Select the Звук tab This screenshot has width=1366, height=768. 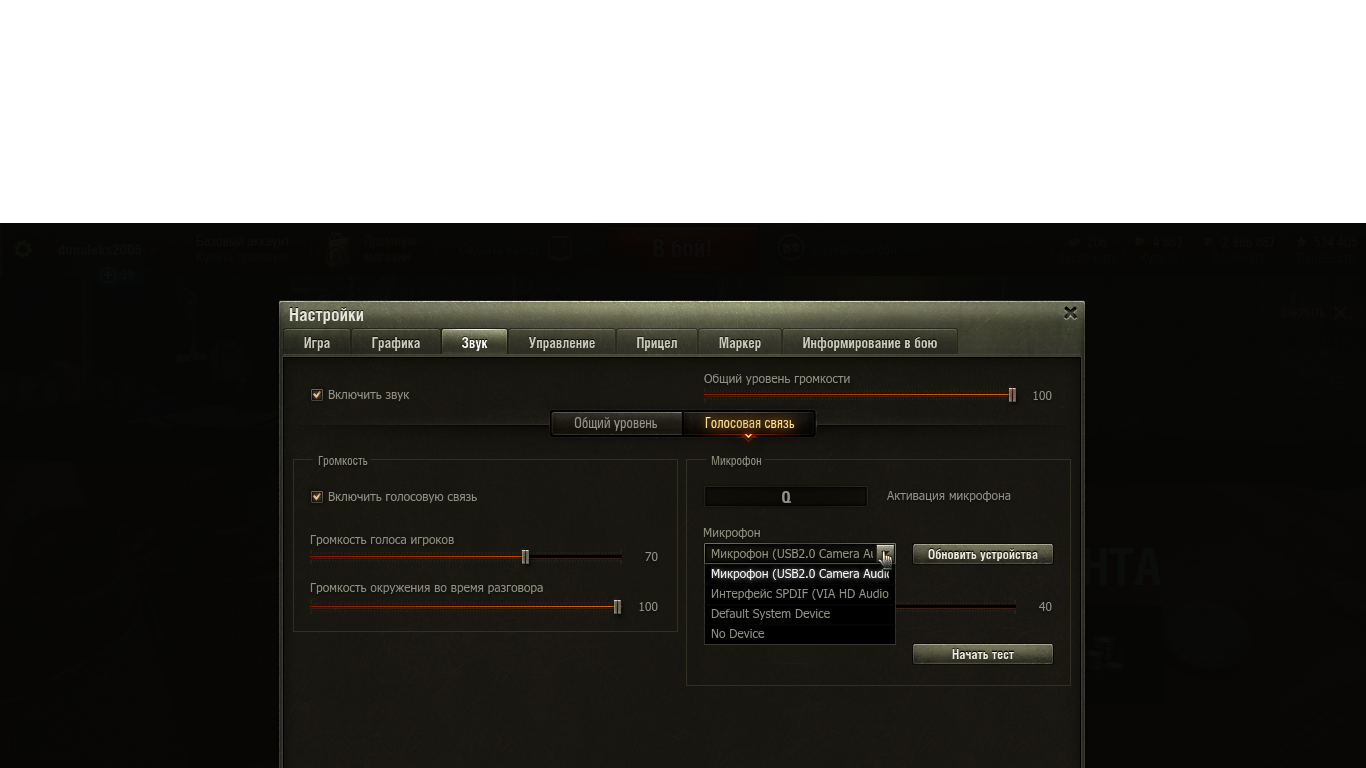[x=475, y=343]
